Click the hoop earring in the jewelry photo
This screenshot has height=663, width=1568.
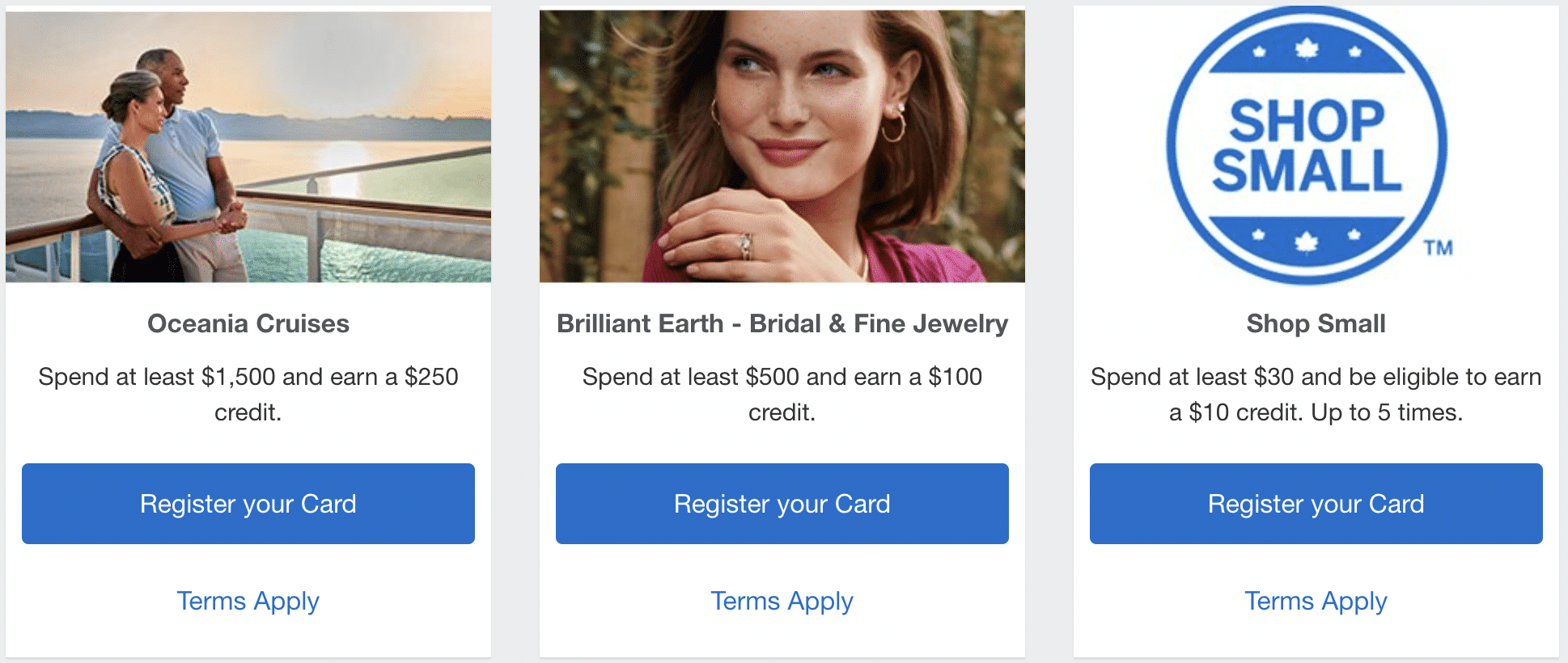point(892,126)
